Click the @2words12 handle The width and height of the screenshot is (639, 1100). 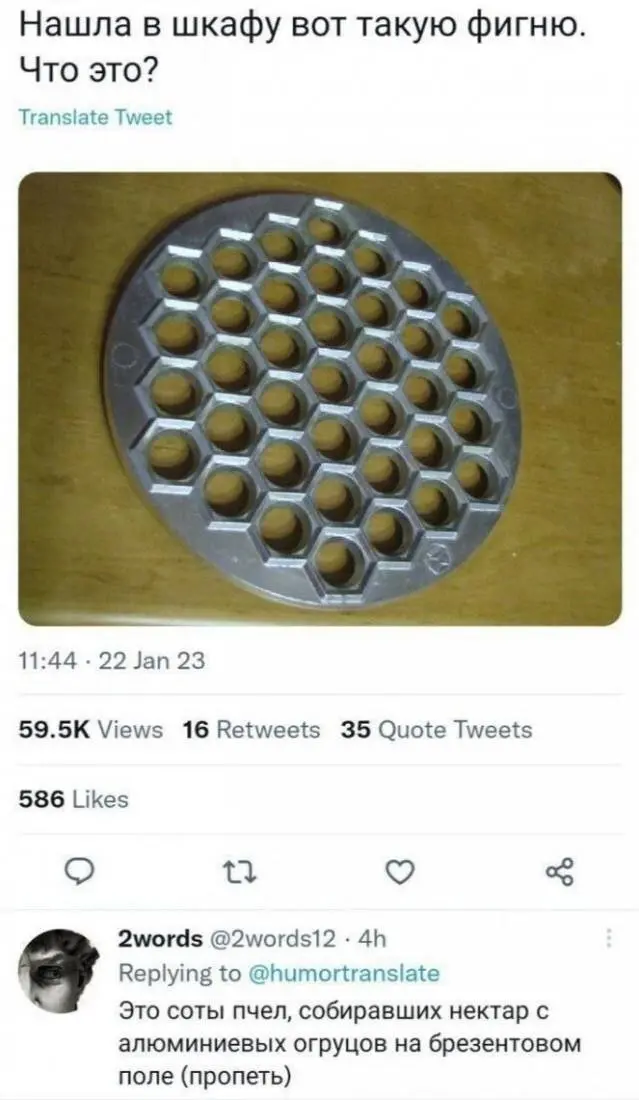point(267,940)
